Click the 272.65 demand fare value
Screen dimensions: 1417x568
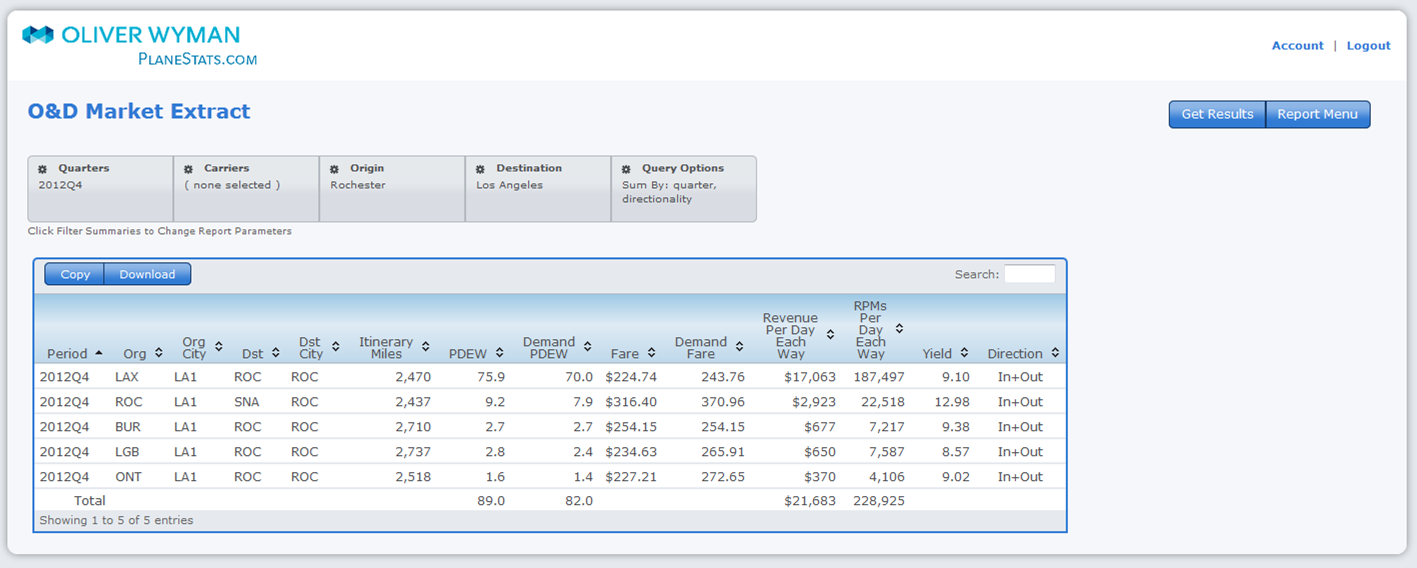(x=723, y=477)
